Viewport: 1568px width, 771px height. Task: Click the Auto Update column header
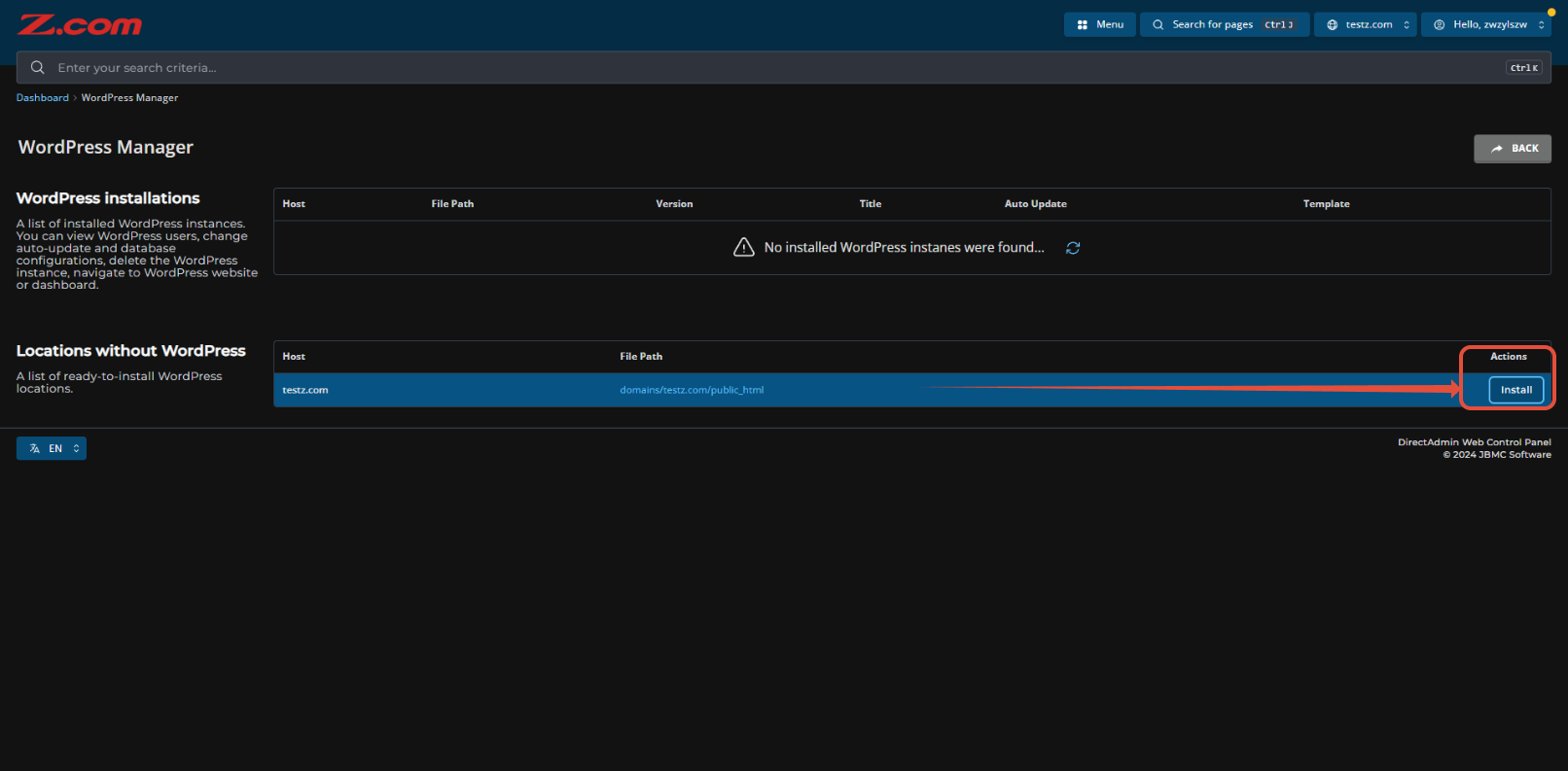(1035, 204)
